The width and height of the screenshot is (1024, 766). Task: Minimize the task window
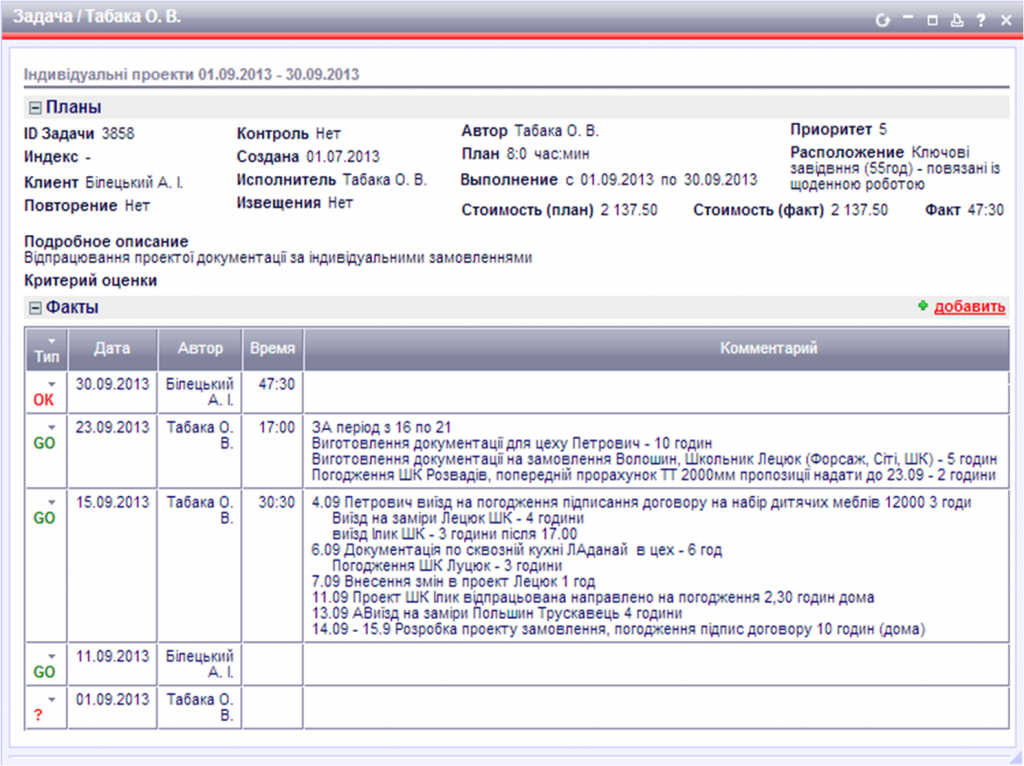pos(908,18)
